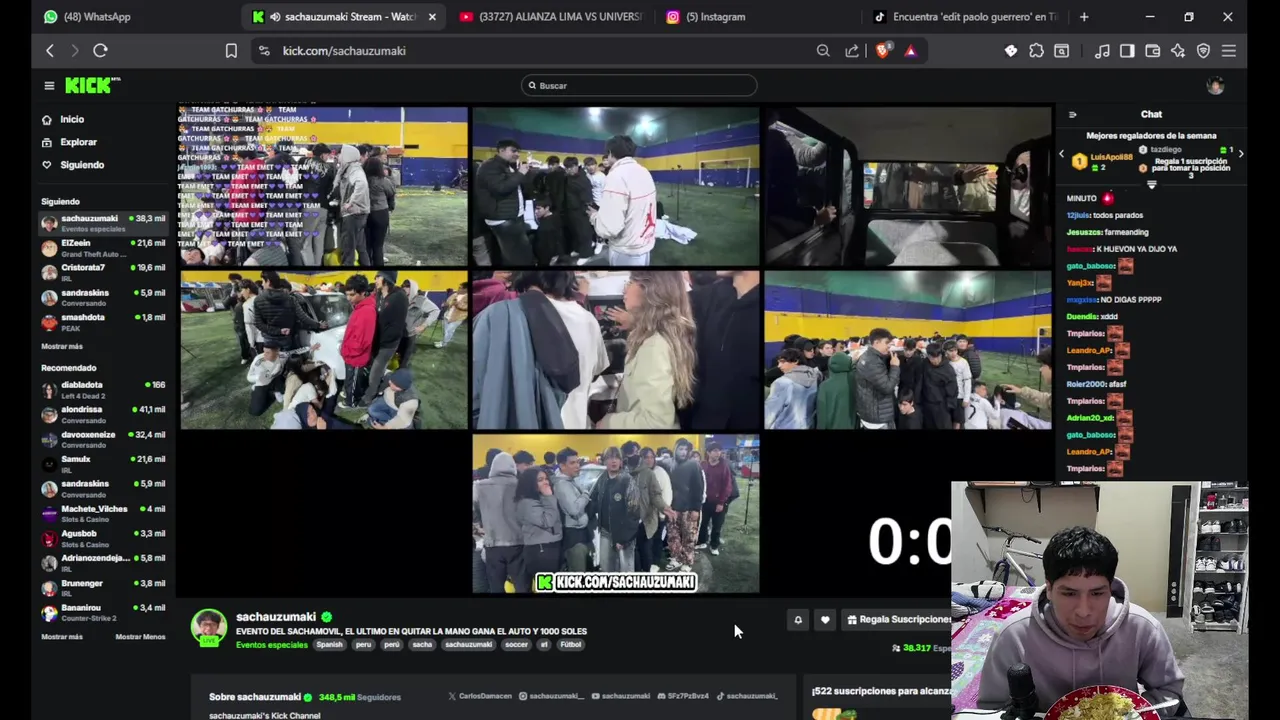1280x720 pixels.
Task: Open recommended channel Samulx
Action: pyautogui.click(x=103, y=463)
